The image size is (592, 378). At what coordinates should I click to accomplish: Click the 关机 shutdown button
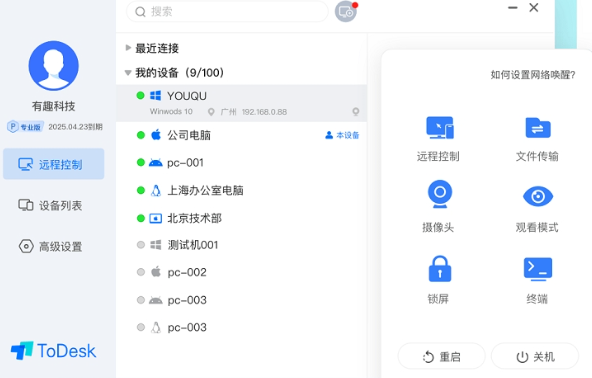[535, 356]
